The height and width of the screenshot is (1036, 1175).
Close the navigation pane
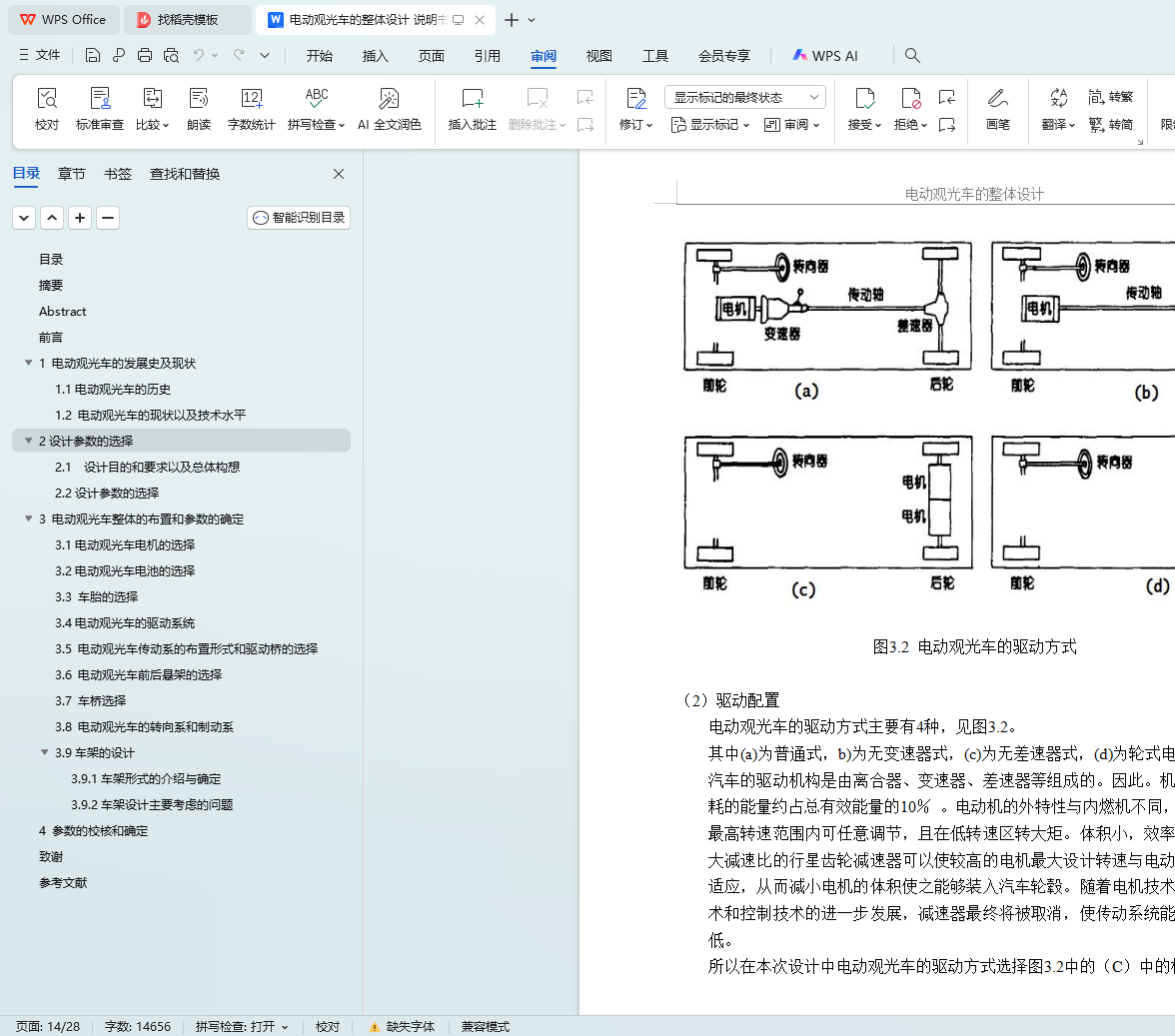[339, 174]
